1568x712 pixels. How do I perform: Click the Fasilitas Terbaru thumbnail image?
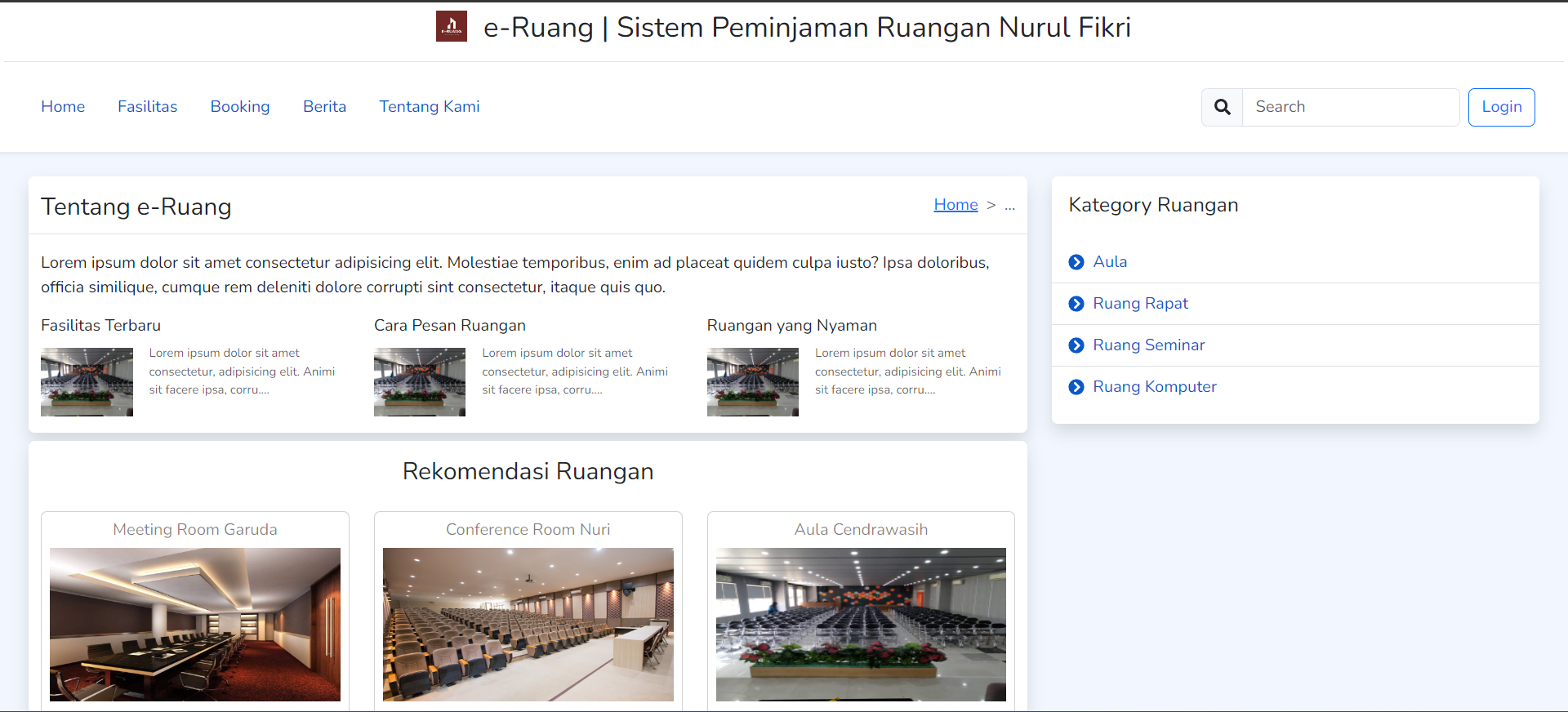pos(87,382)
